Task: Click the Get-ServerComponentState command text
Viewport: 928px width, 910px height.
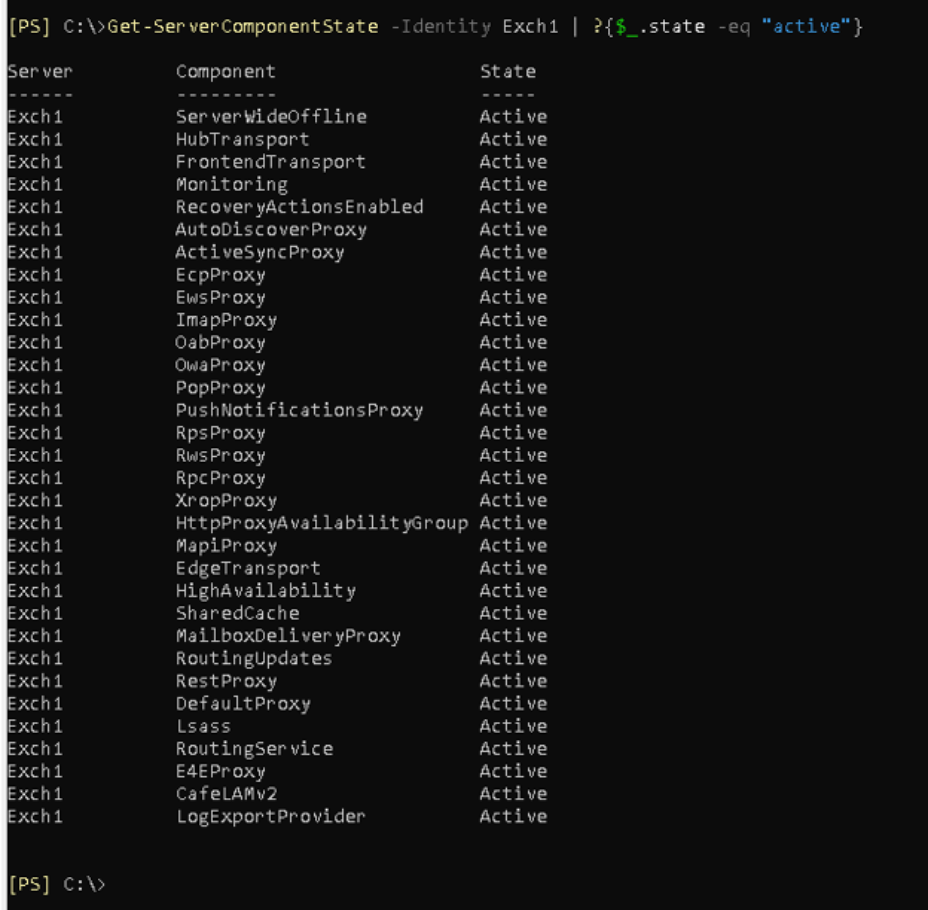Action: [243, 27]
